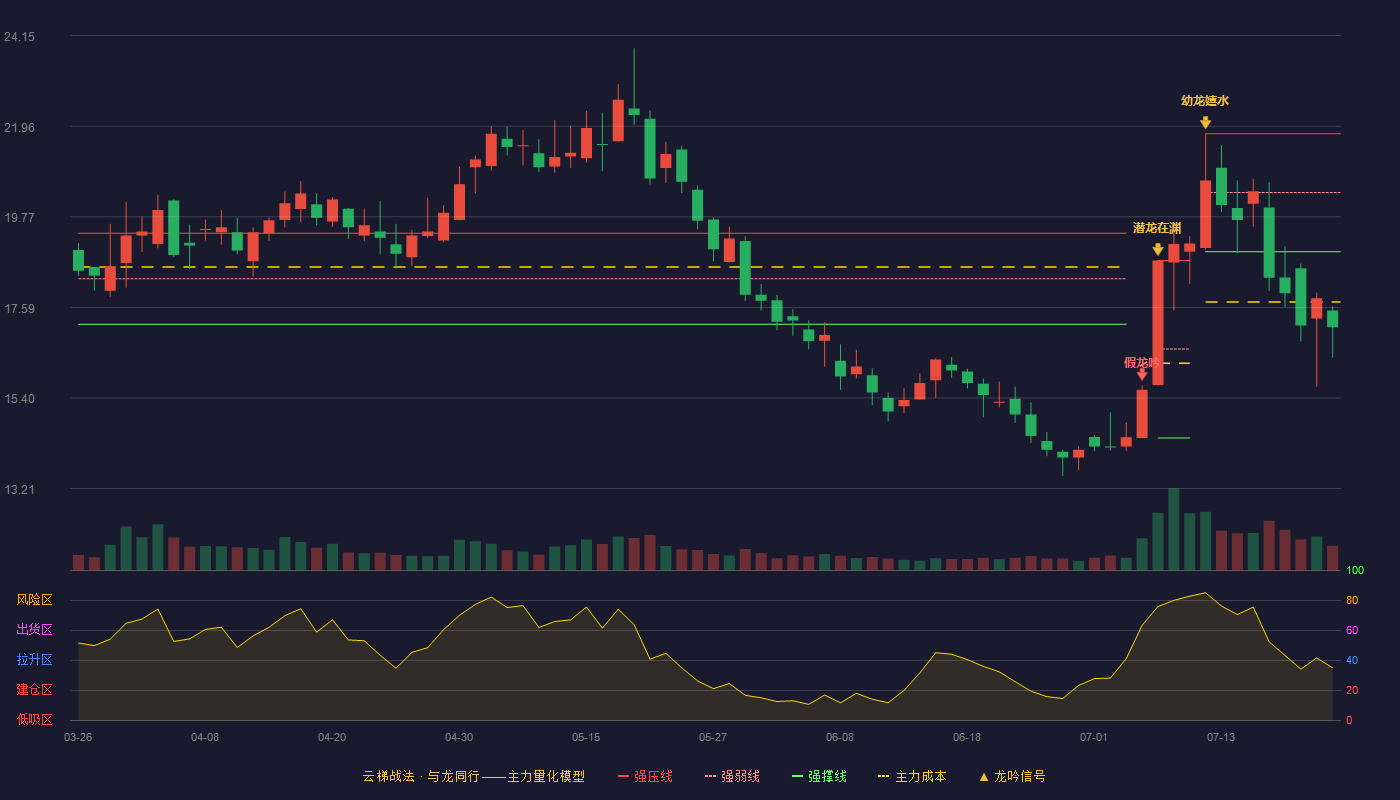Image resolution: width=1400 pixels, height=800 pixels.
Task: Click the red arrow marker under 假龙吟
Action: point(1142,375)
